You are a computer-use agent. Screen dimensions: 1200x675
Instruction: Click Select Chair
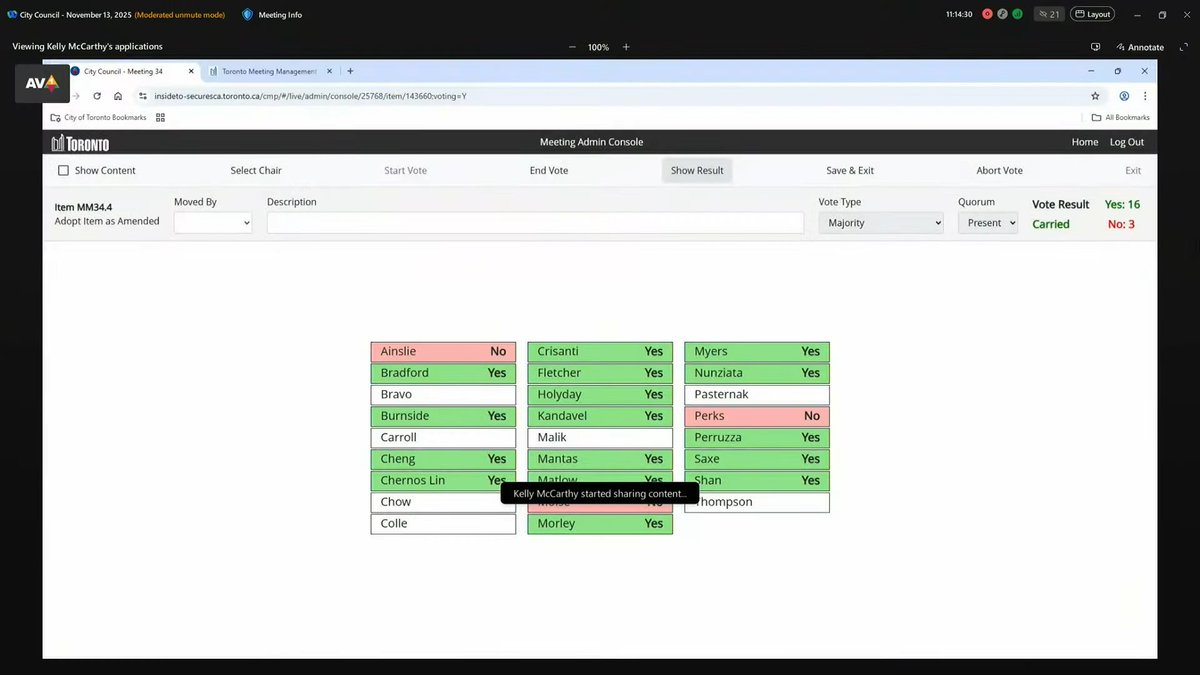pyautogui.click(x=256, y=170)
